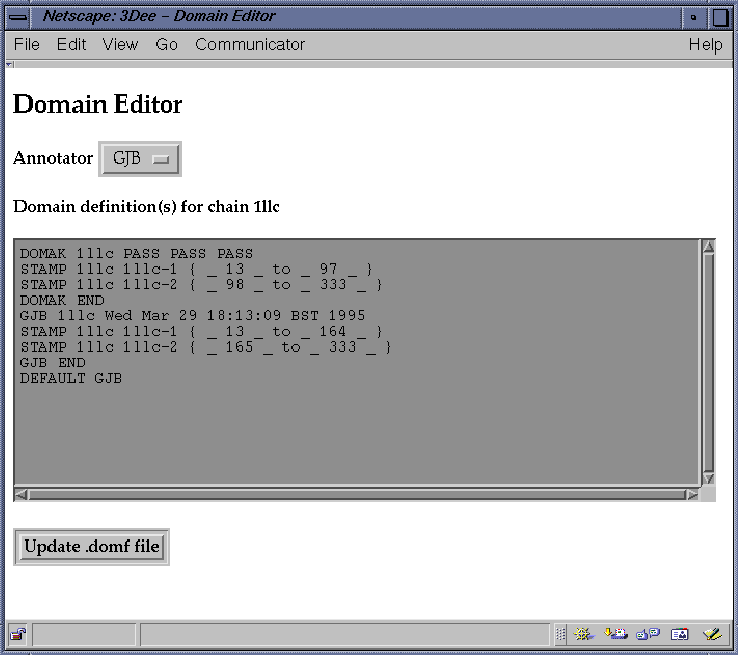Click the line 'GJB END'
Screen dimensions: 738x655
tap(53, 363)
